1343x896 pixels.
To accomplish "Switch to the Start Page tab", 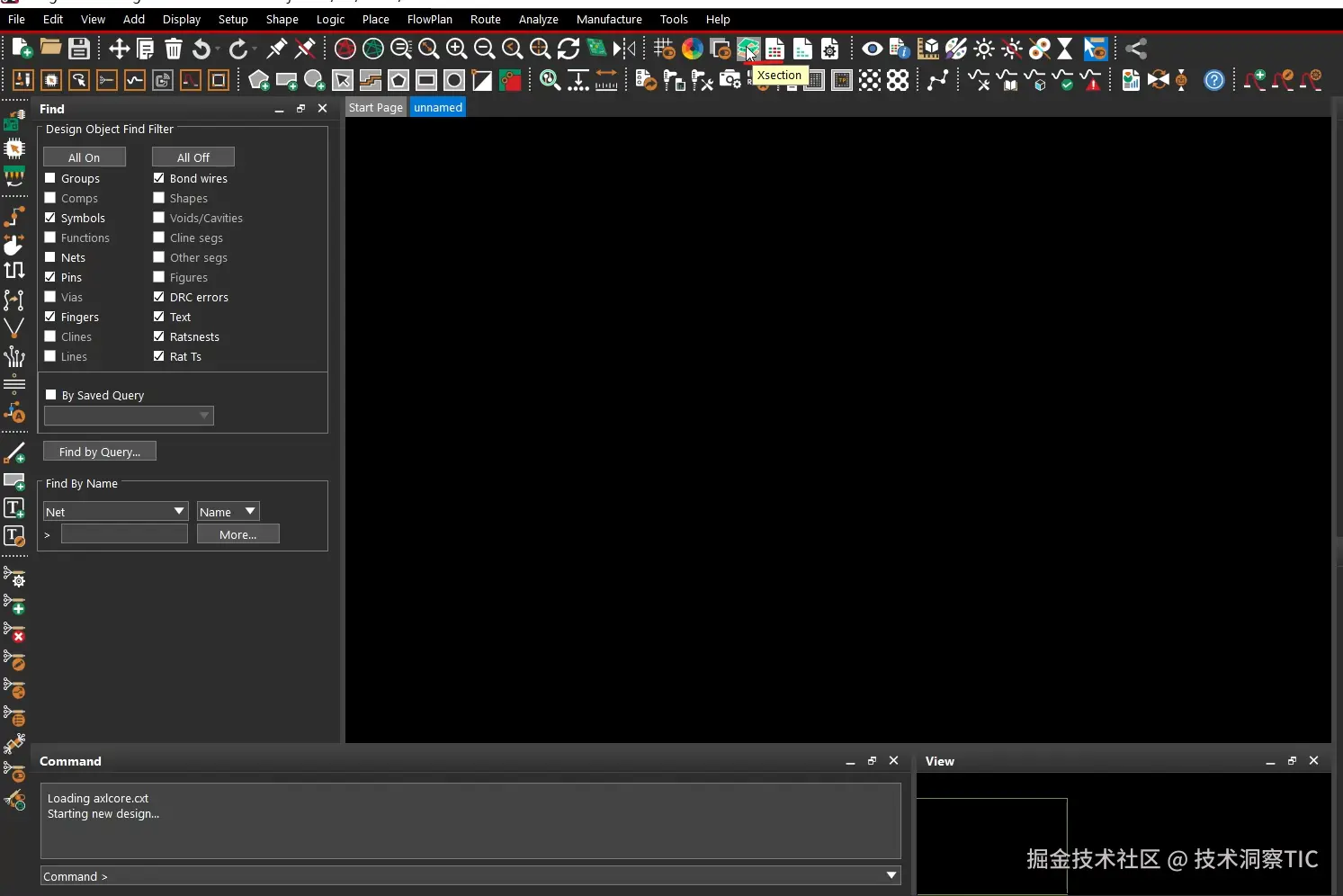I will point(376,107).
